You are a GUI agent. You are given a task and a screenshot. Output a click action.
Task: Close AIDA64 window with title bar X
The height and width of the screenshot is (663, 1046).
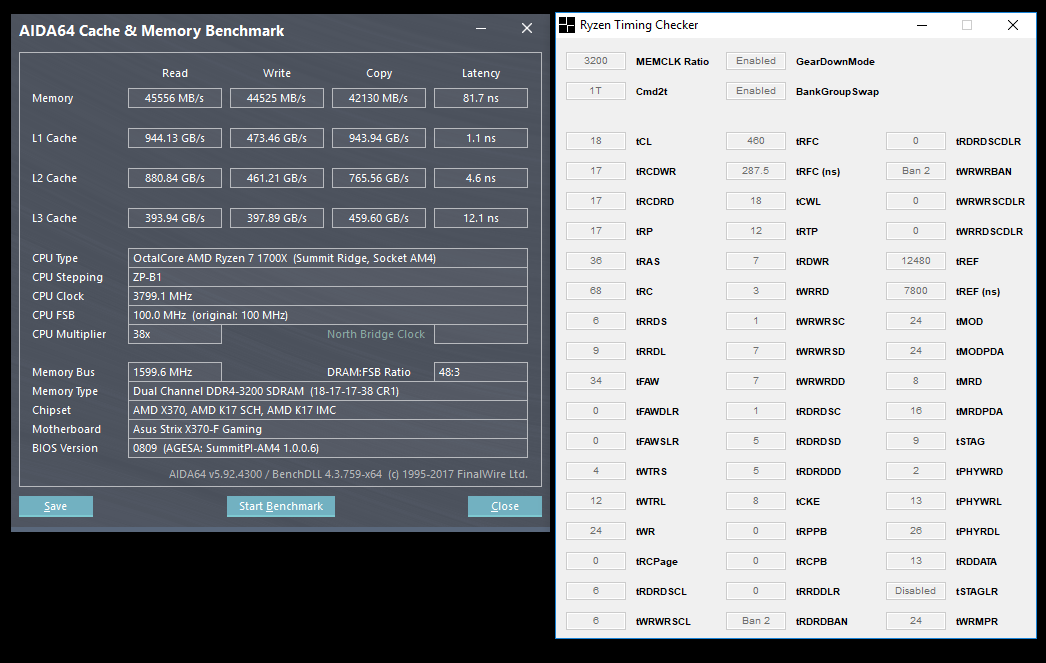tap(527, 28)
